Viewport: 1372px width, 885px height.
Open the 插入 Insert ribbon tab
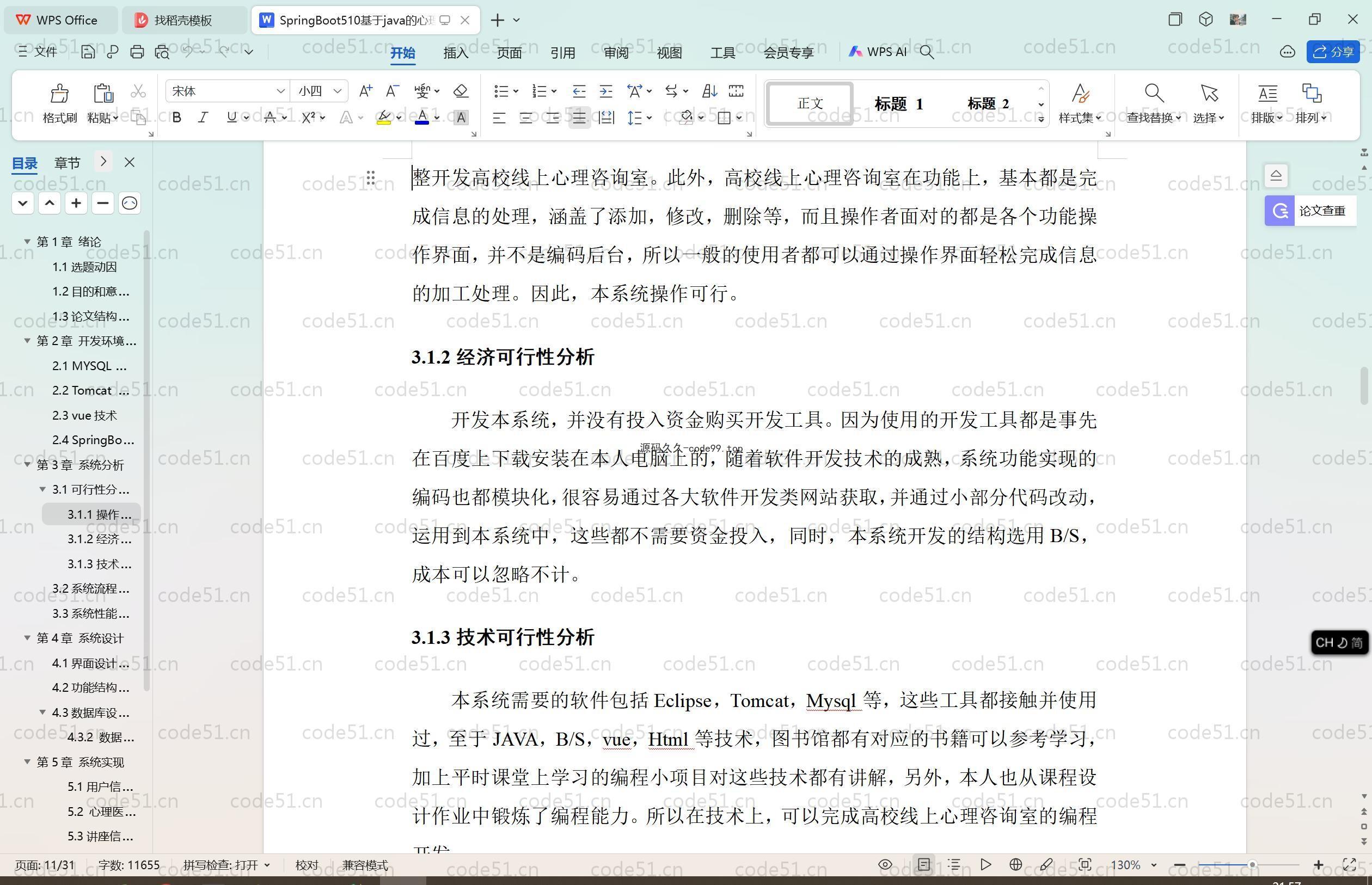click(456, 53)
